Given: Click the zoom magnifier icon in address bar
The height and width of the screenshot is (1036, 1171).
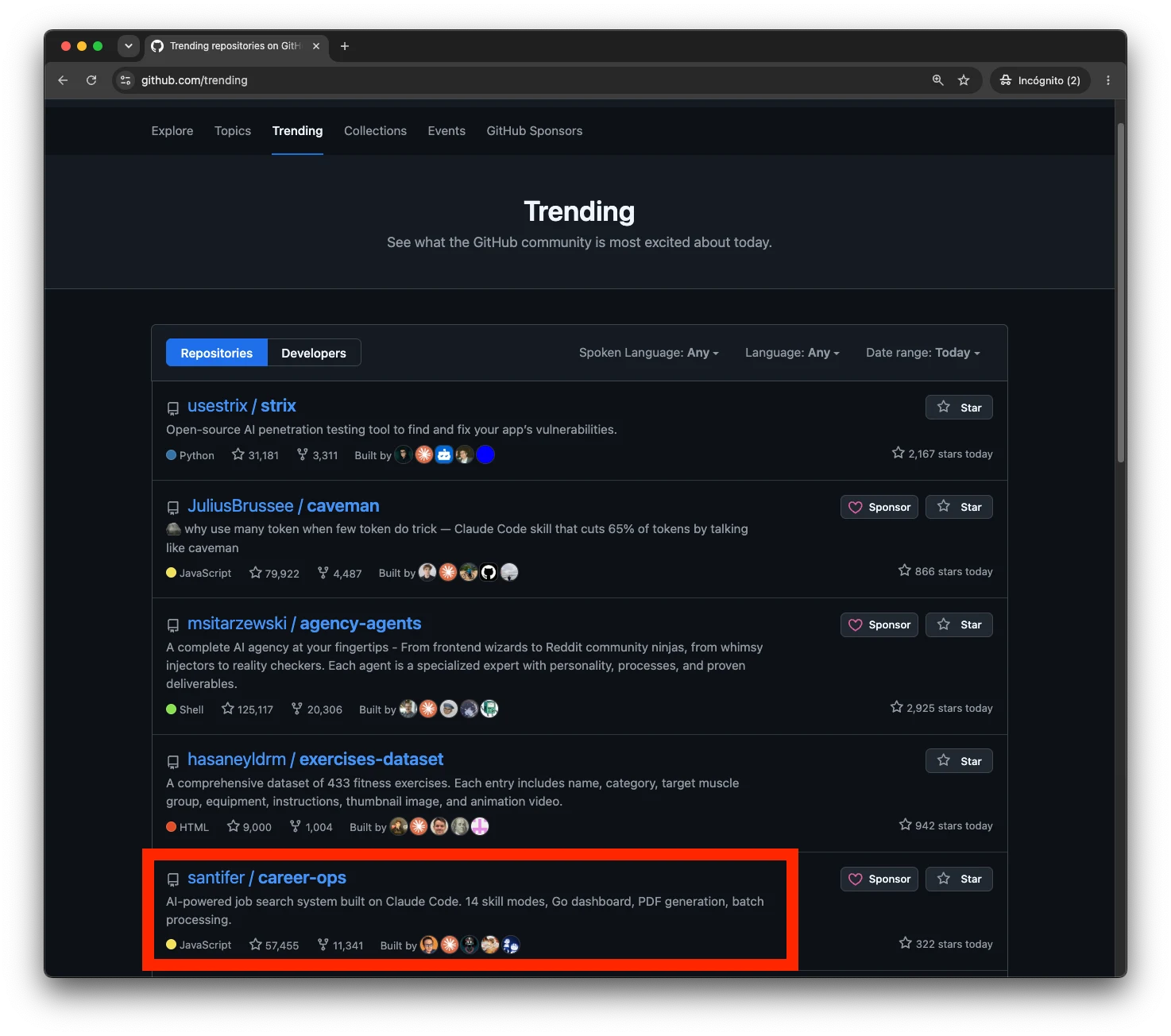Looking at the screenshot, I should click(938, 80).
